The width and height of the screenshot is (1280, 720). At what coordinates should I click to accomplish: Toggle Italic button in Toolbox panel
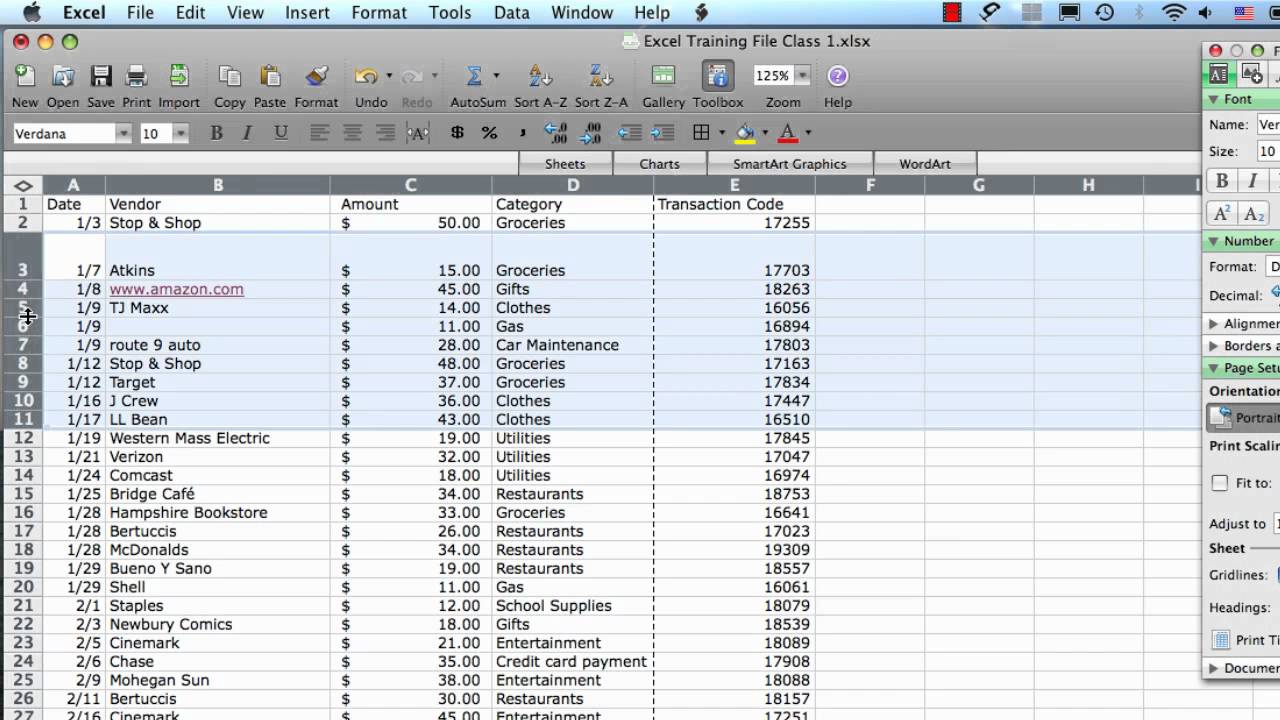point(1252,181)
